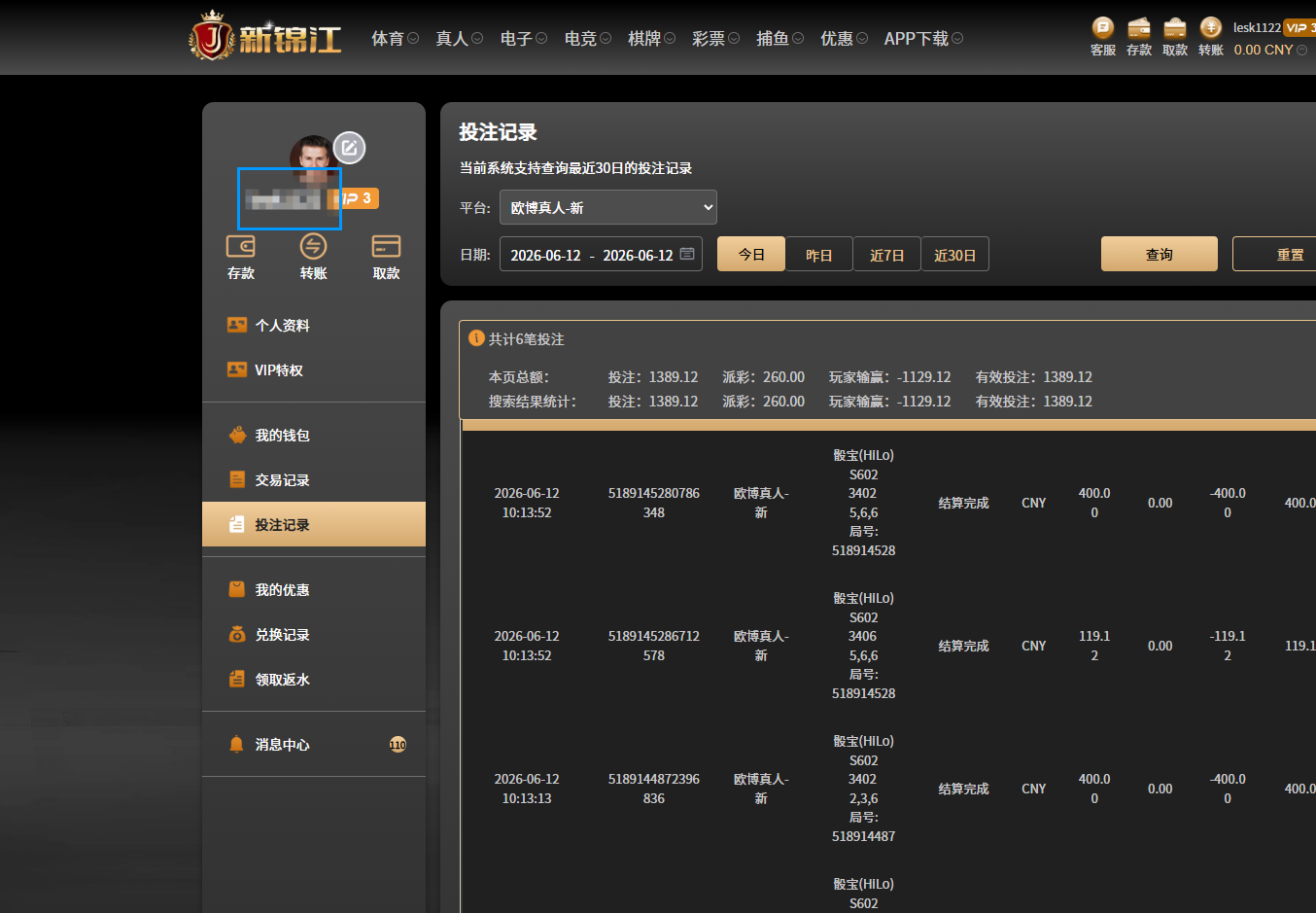1316x913 pixels.
Task: Open the 取款 withdraw icon in the header
Action: pyautogui.click(x=1175, y=38)
